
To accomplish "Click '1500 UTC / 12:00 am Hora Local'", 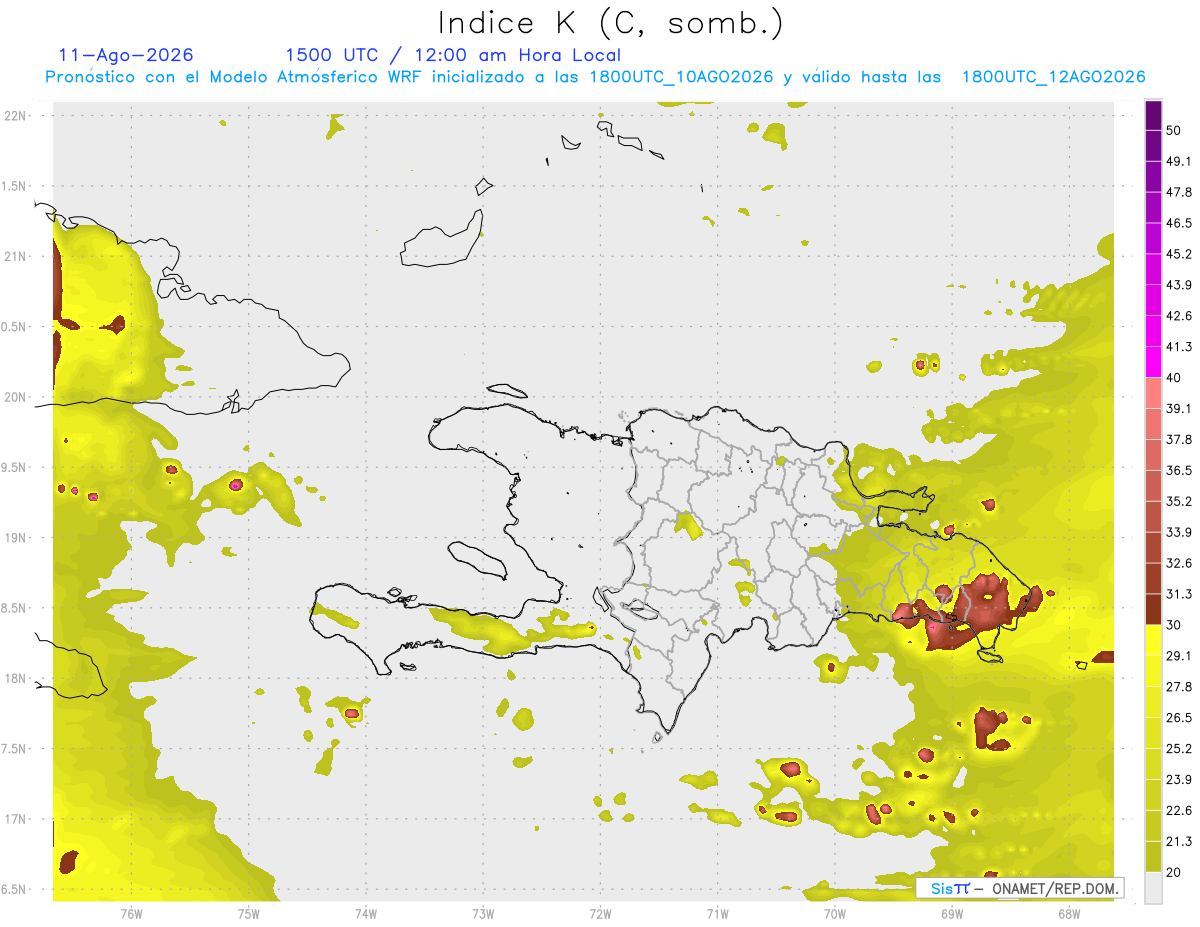I will click(x=453, y=55).
